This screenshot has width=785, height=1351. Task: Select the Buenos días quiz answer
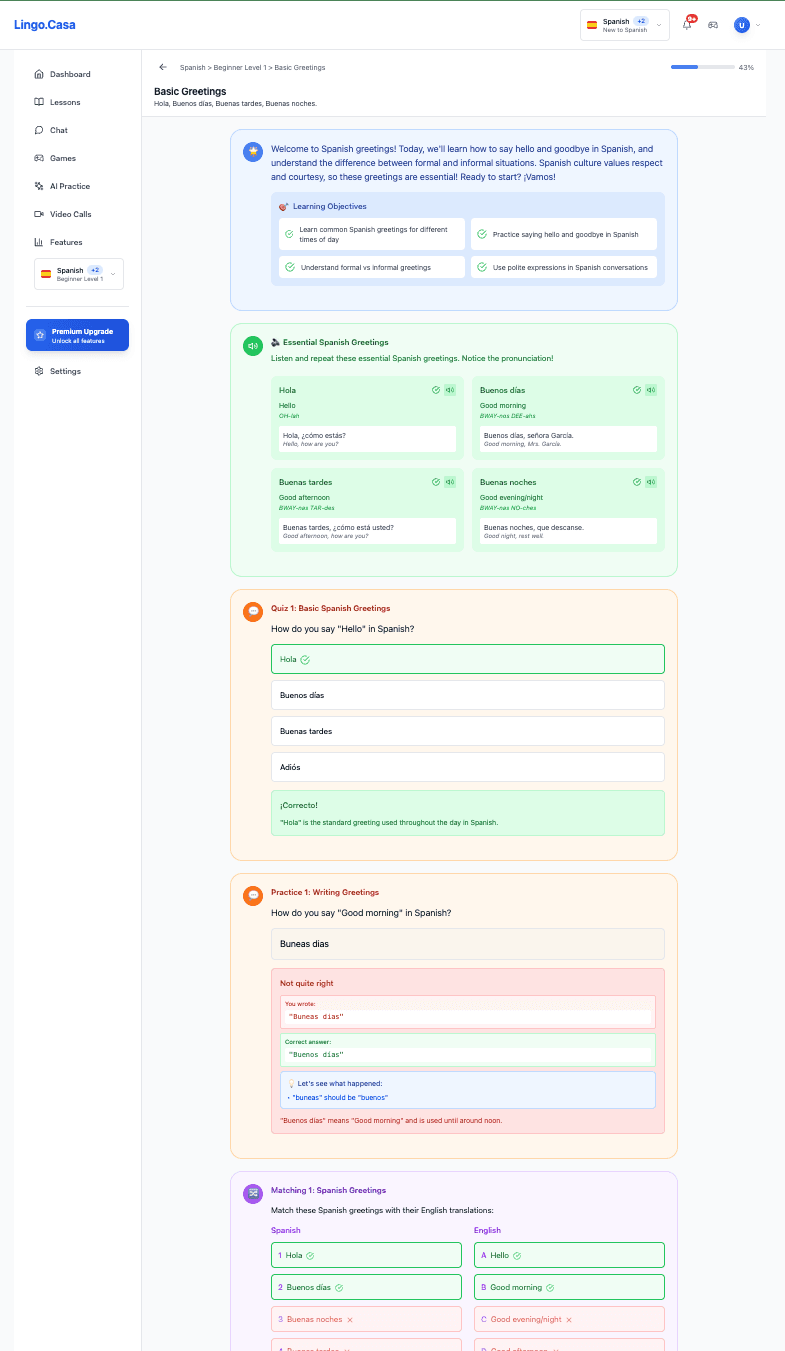pyautogui.click(x=467, y=695)
